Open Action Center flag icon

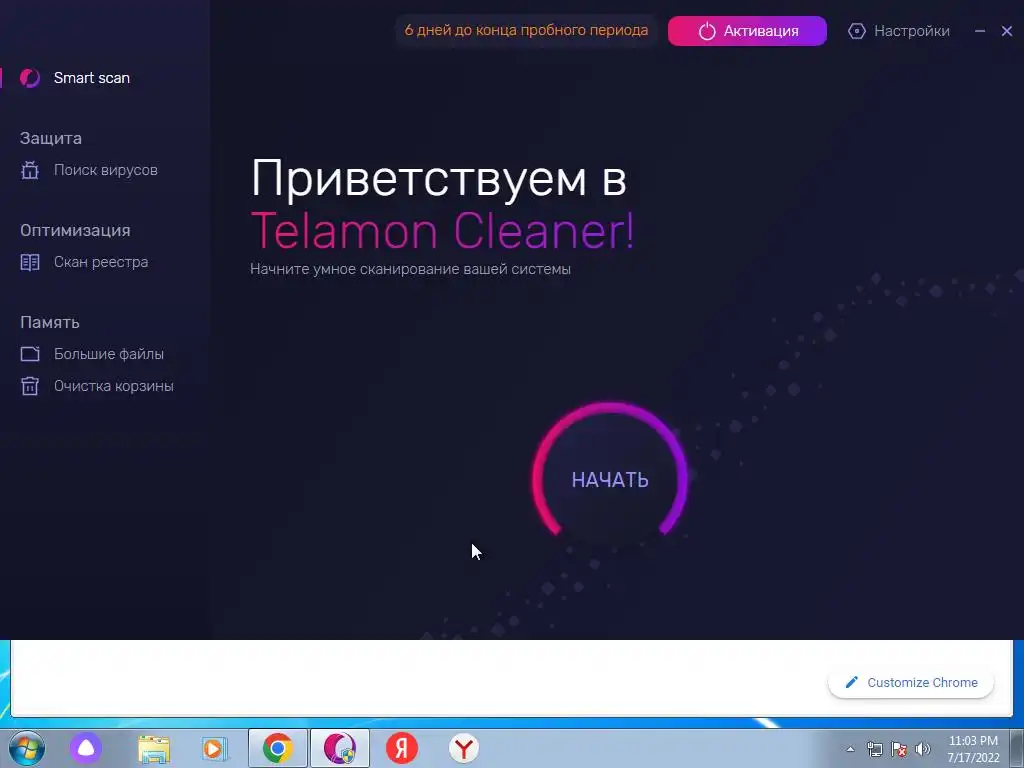click(x=899, y=749)
